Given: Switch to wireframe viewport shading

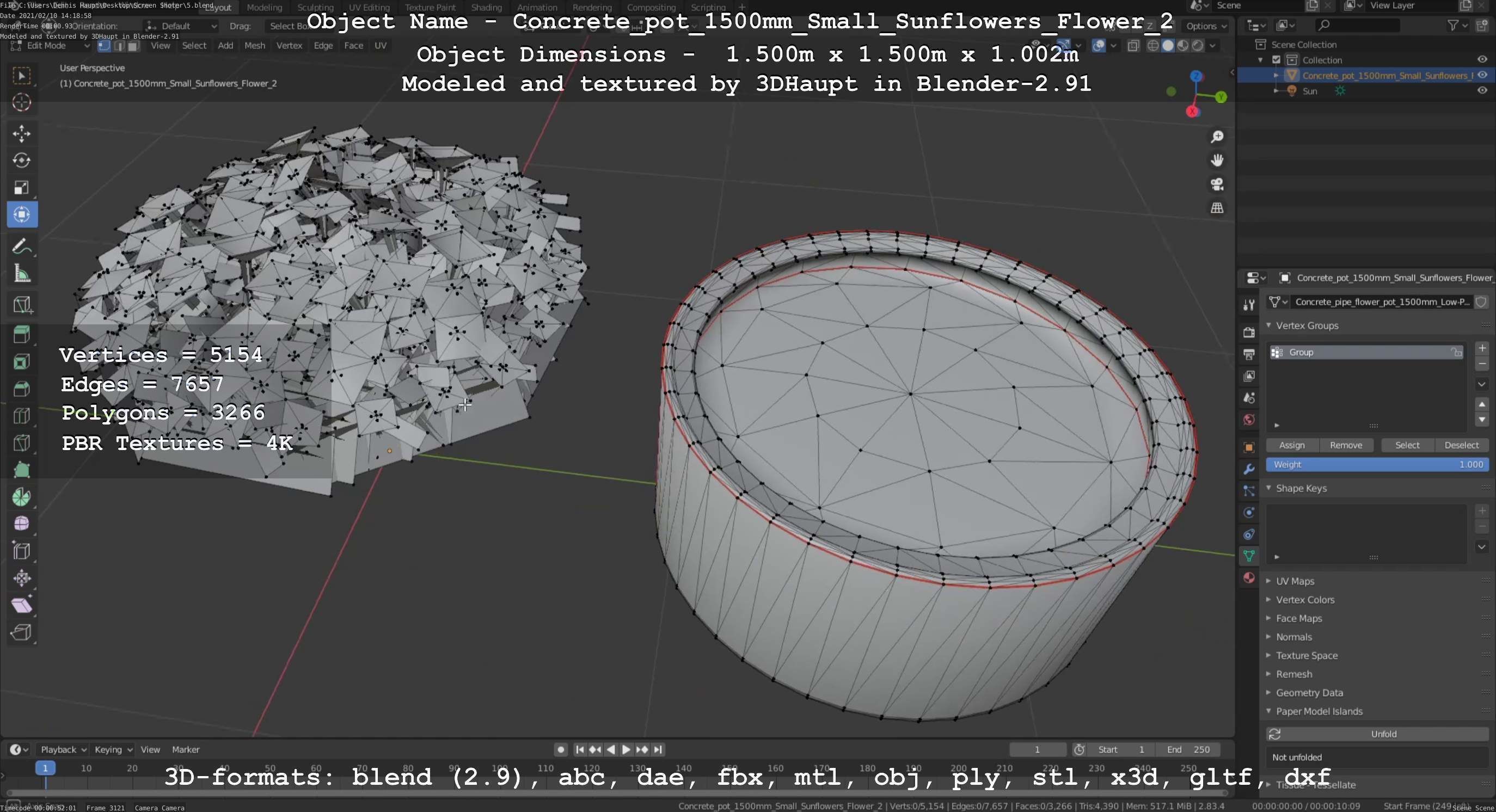Looking at the screenshot, I should [x=1153, y=46].
